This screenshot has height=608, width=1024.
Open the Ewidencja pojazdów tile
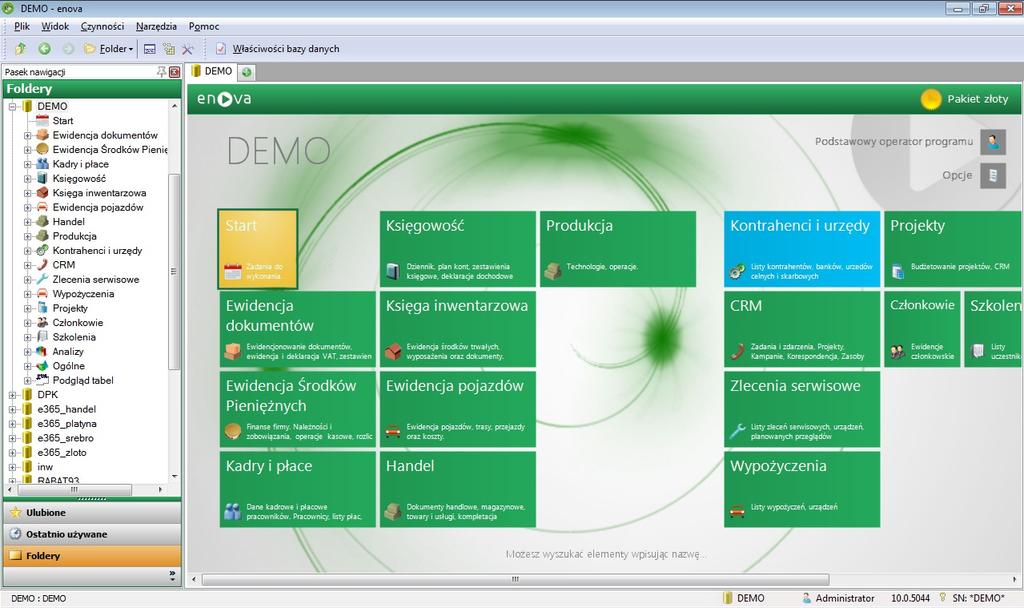pyautogui.click(x=458, y=409)
